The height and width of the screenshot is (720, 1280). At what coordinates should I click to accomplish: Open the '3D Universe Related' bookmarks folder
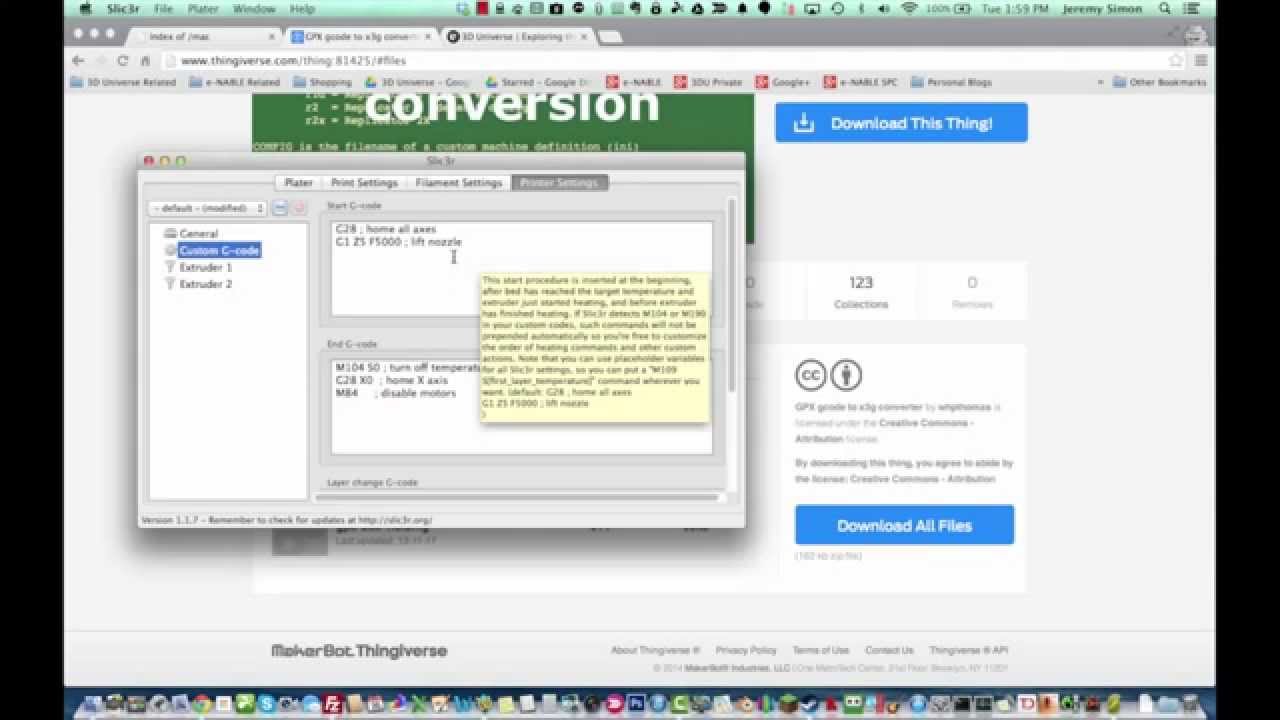tap(122, 82)
